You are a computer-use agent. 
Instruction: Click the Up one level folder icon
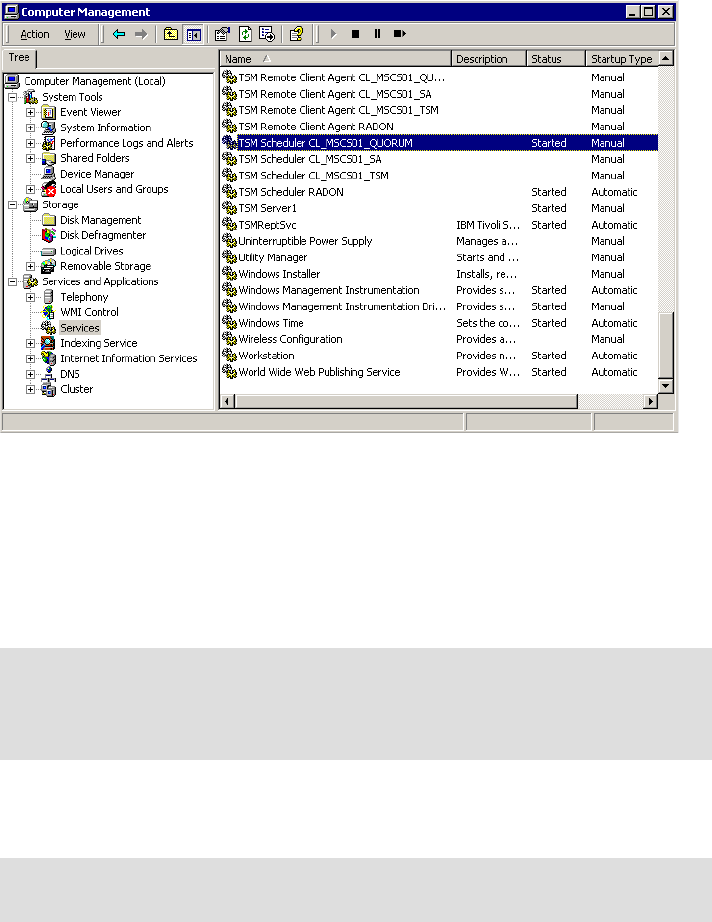tap(171, 34)
